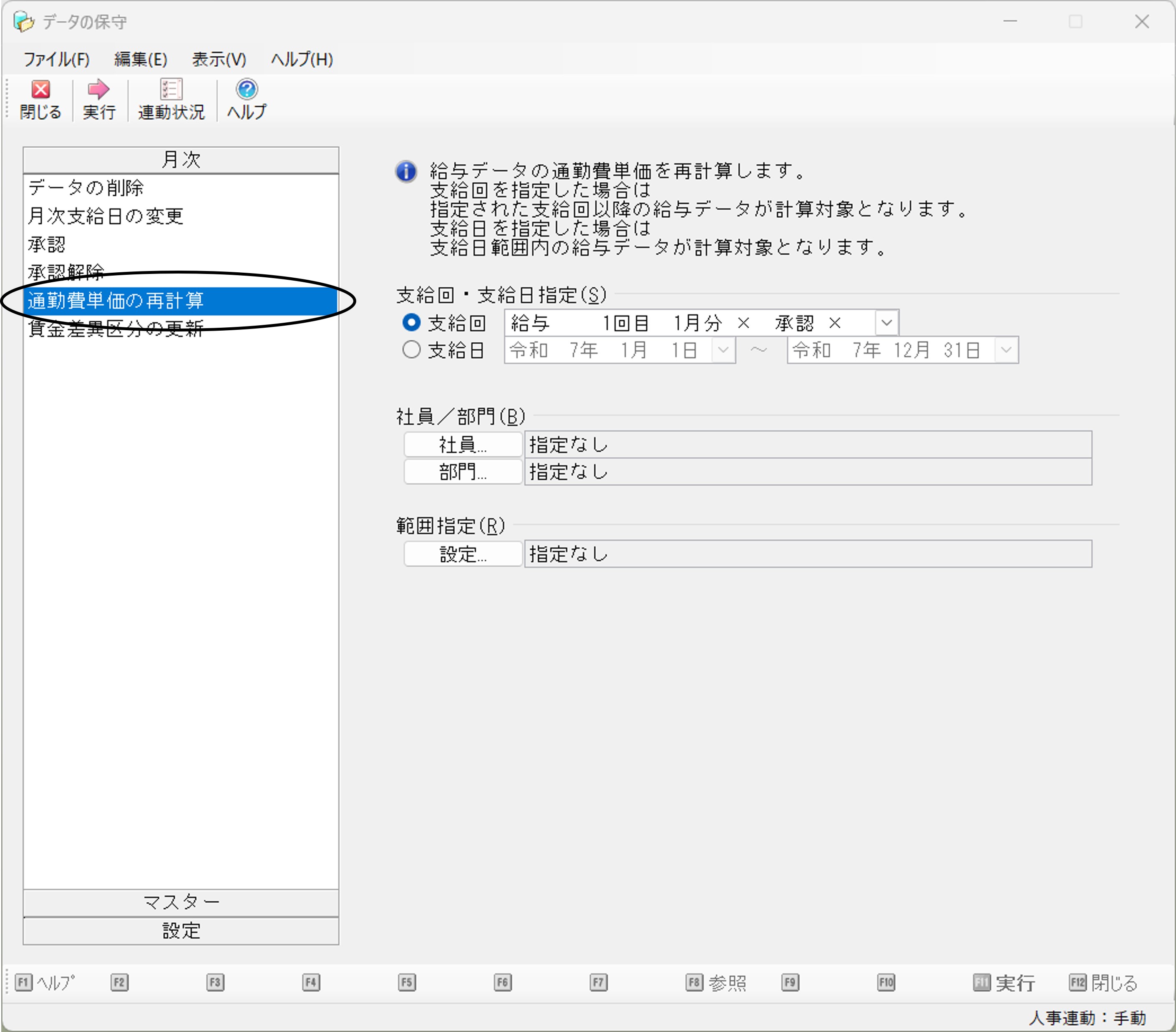Image resolution: width=1176 pixels, height=1032 pixels.
Task: Click the 部門... button
Action: 463,472
